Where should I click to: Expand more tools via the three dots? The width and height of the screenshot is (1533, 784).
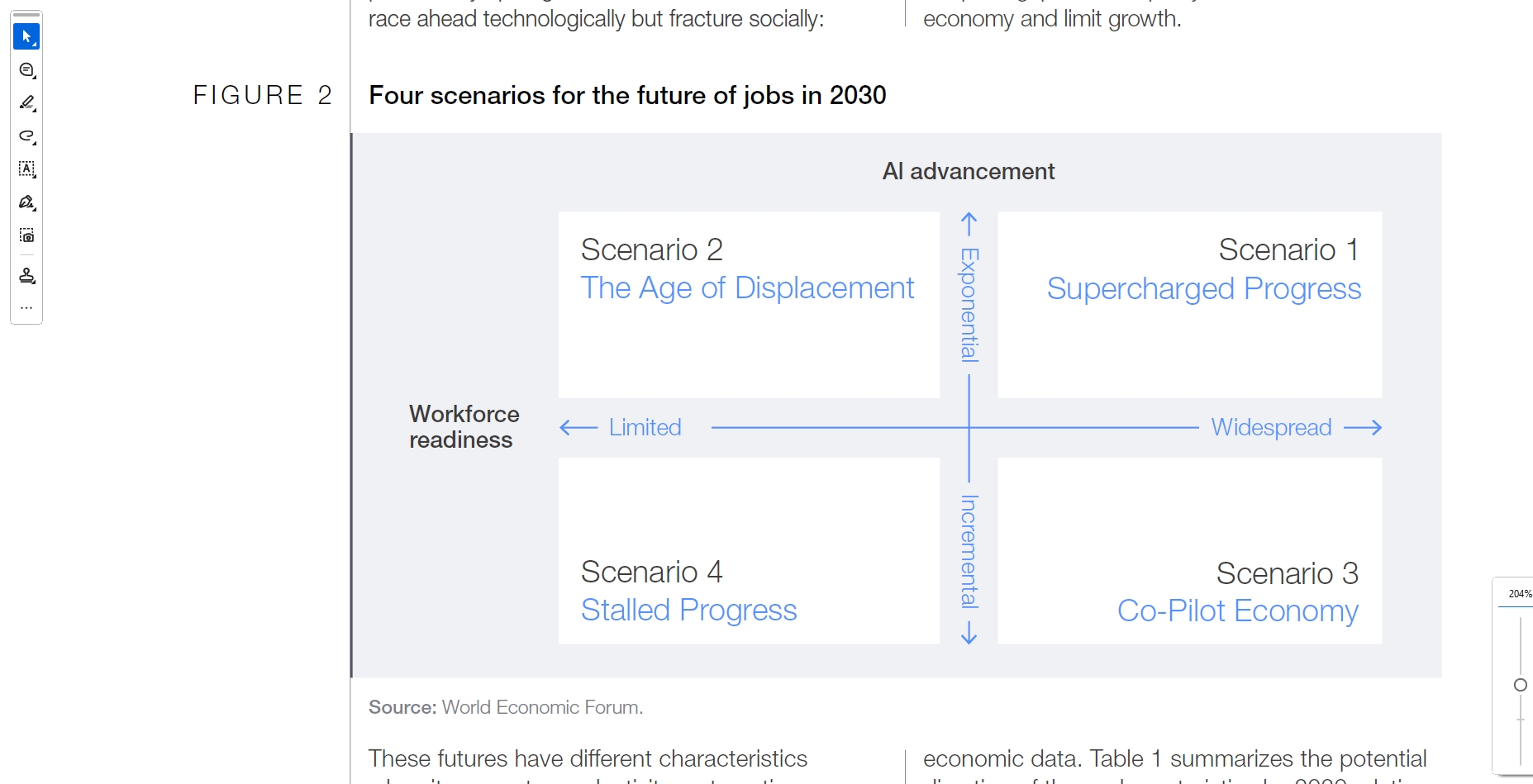tap(26, 307)
